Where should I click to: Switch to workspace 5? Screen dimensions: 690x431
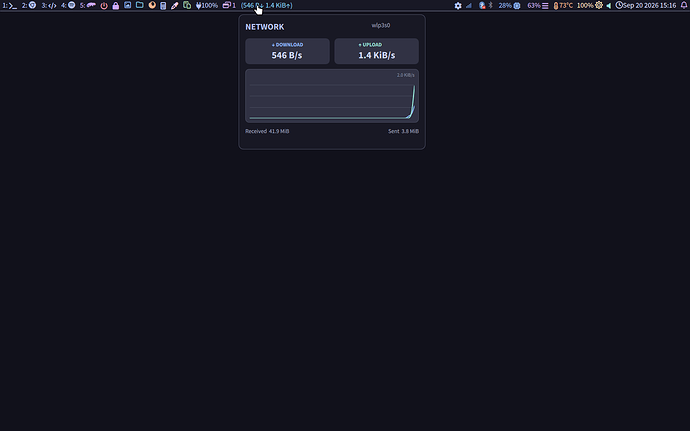(88, 6)
